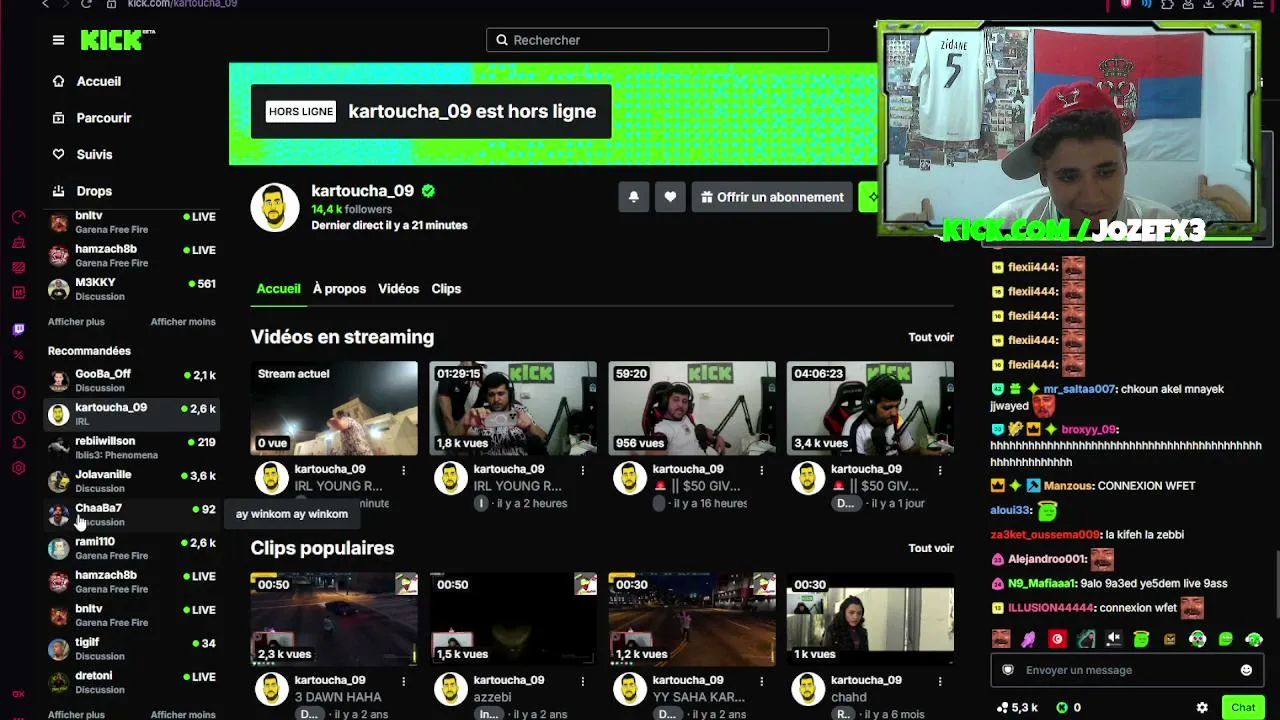Viewport: 1280px width, 720px height.
Task: Play the 04:06:23 video thumbnail
Action: pos(870,409)
